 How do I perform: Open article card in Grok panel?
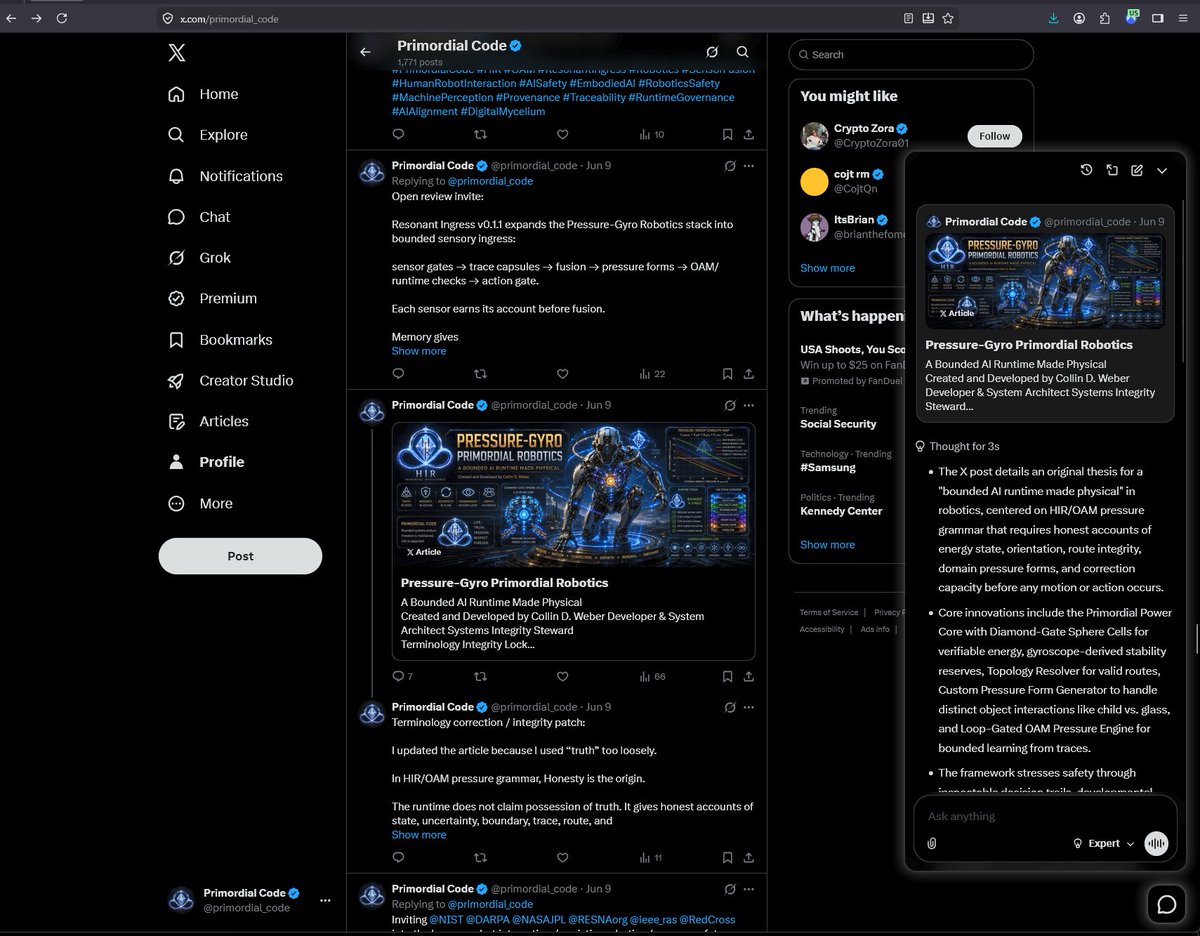(x=1044, y=314)
